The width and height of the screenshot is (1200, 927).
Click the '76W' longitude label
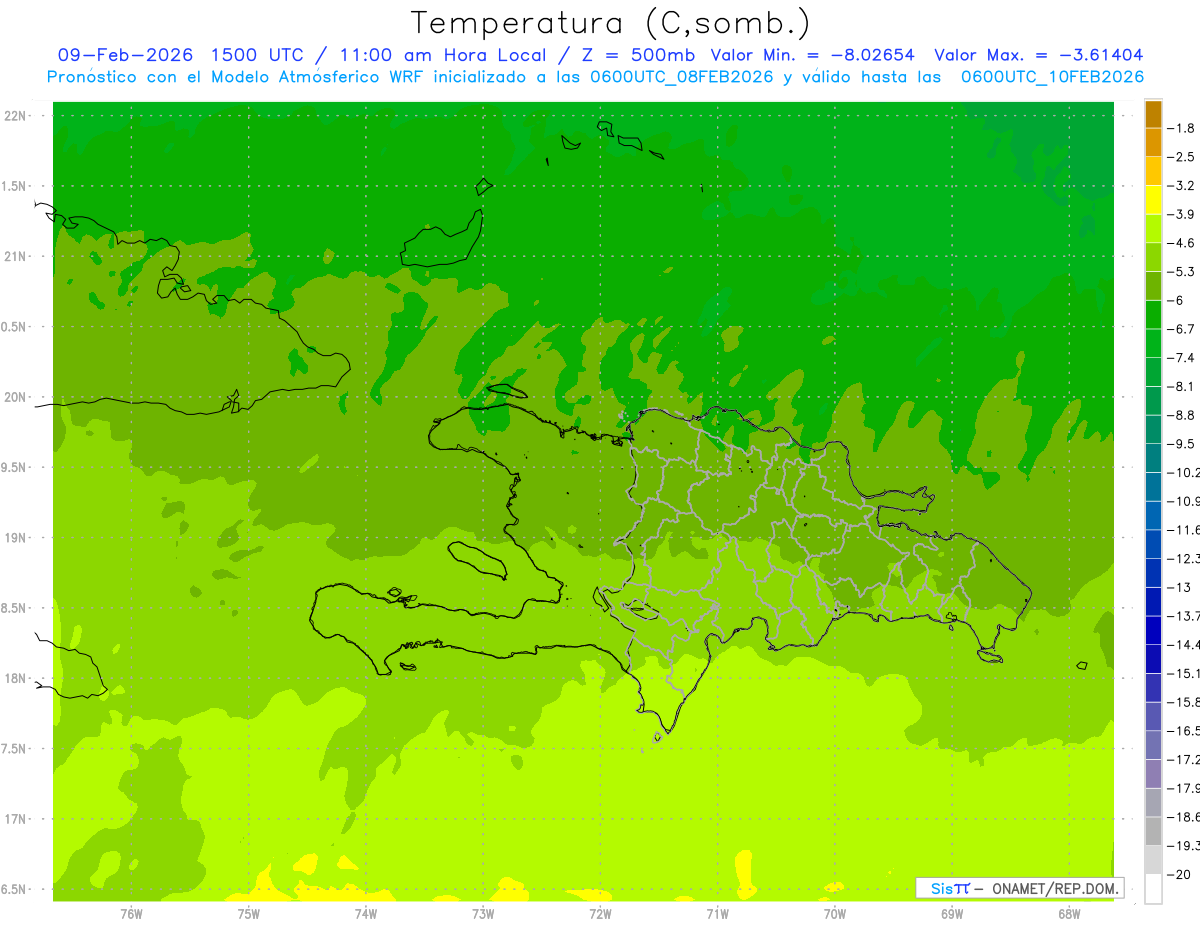click(x=131, y=912)
